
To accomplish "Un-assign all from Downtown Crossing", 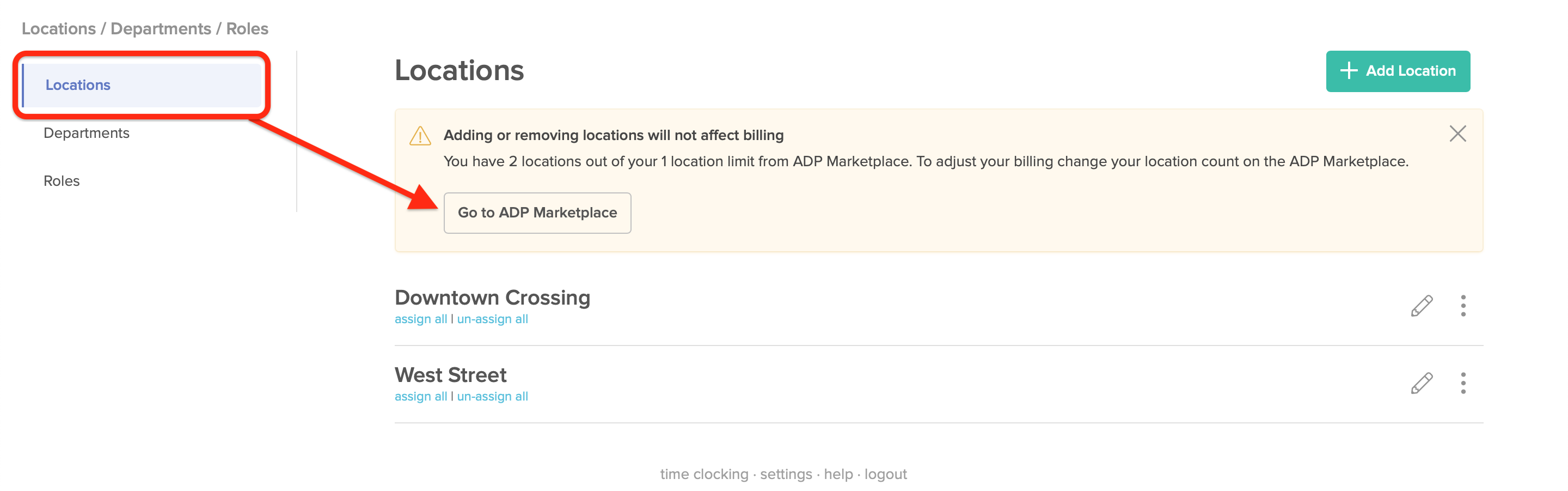I will pos(492,319).
